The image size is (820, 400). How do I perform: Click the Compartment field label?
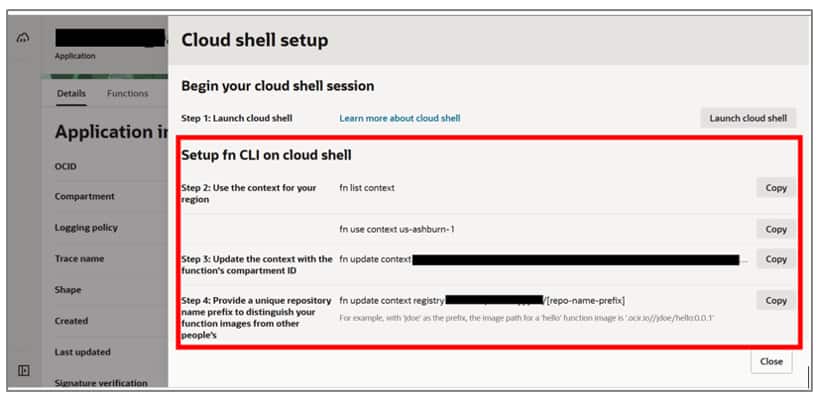84,197
